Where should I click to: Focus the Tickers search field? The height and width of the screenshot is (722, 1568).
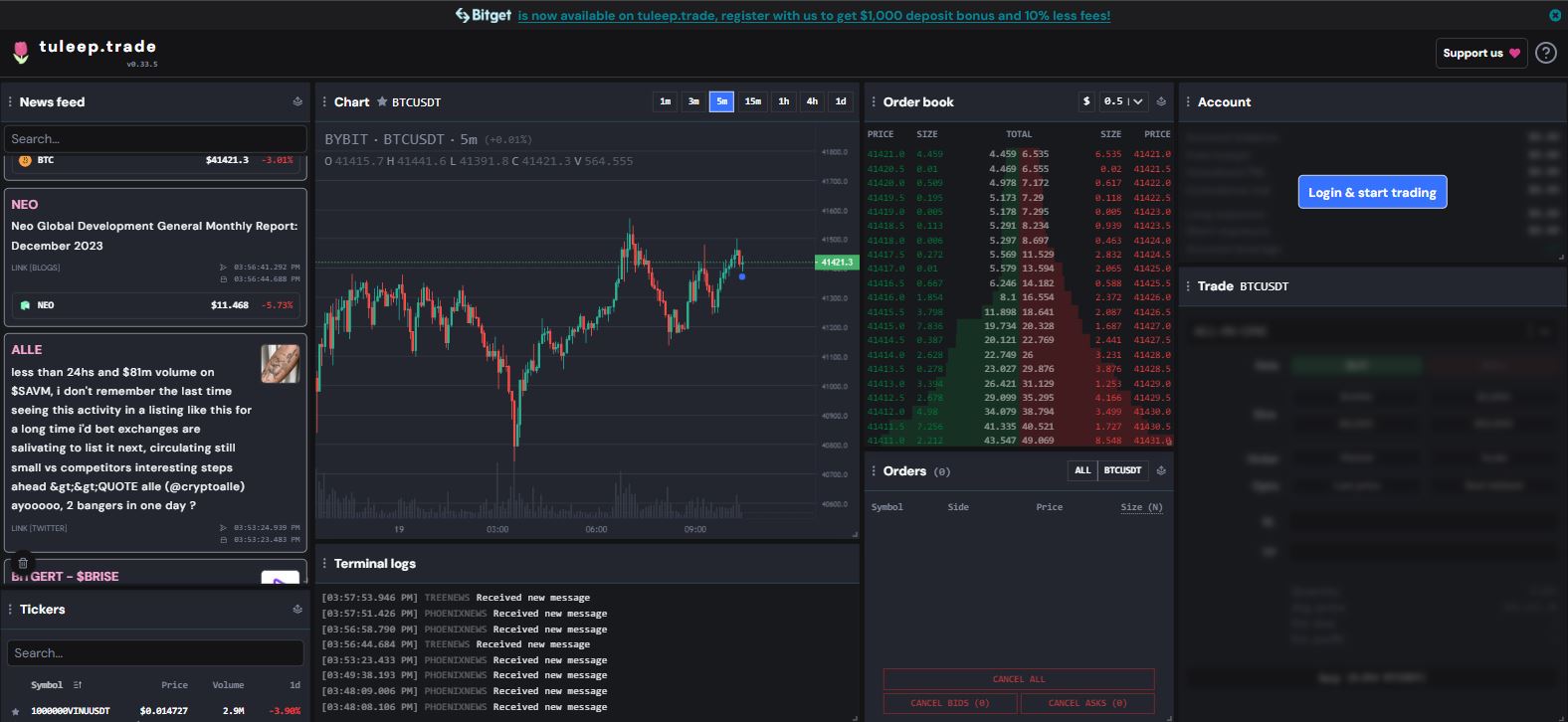click(155, 652)
